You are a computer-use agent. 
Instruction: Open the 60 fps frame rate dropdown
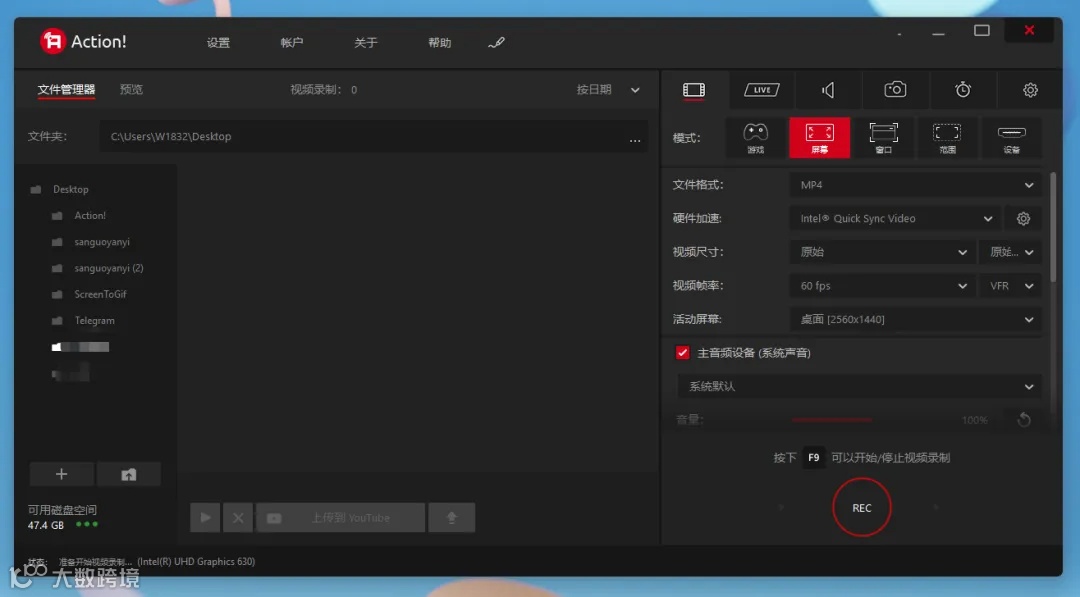(x=883, y=286)
